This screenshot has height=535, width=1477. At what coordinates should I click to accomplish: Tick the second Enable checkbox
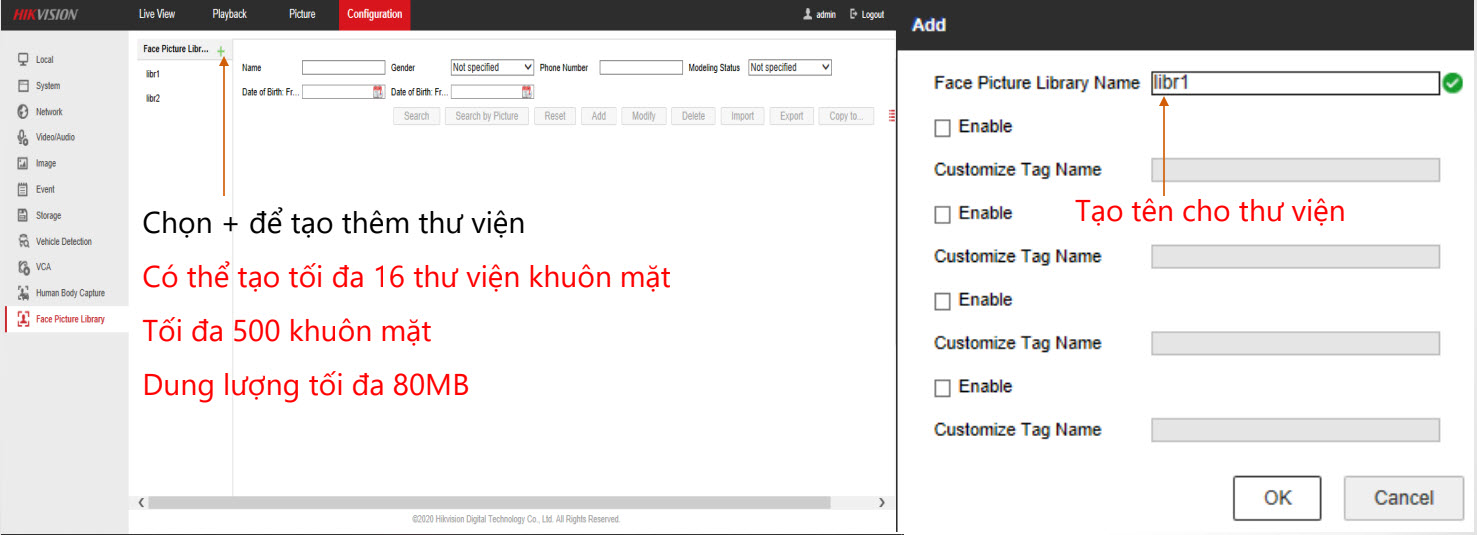(942, 215)
